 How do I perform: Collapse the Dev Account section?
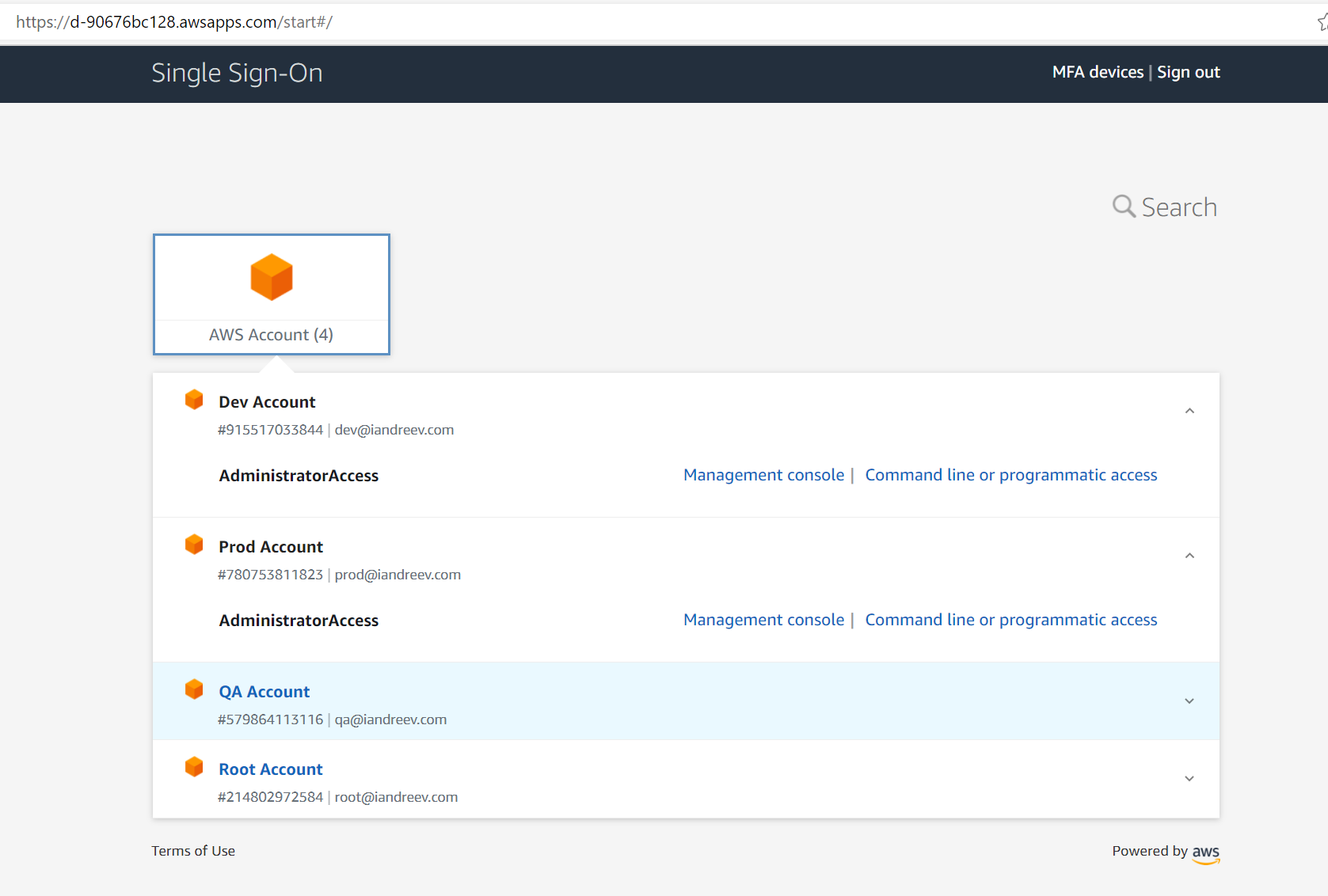pyautogui.click(x=1189, y=411)
